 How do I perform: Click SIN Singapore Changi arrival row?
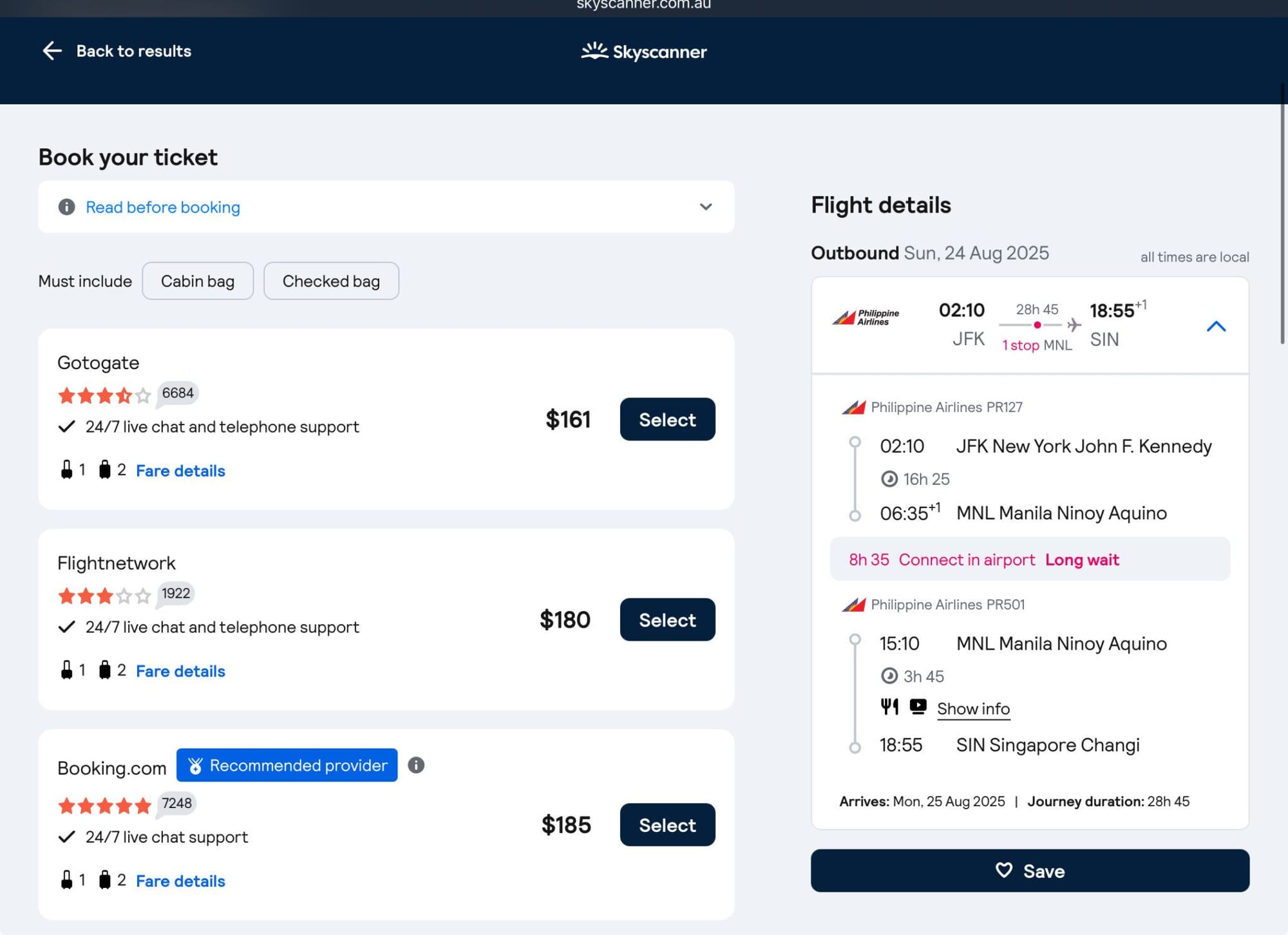coord(1010,745)
